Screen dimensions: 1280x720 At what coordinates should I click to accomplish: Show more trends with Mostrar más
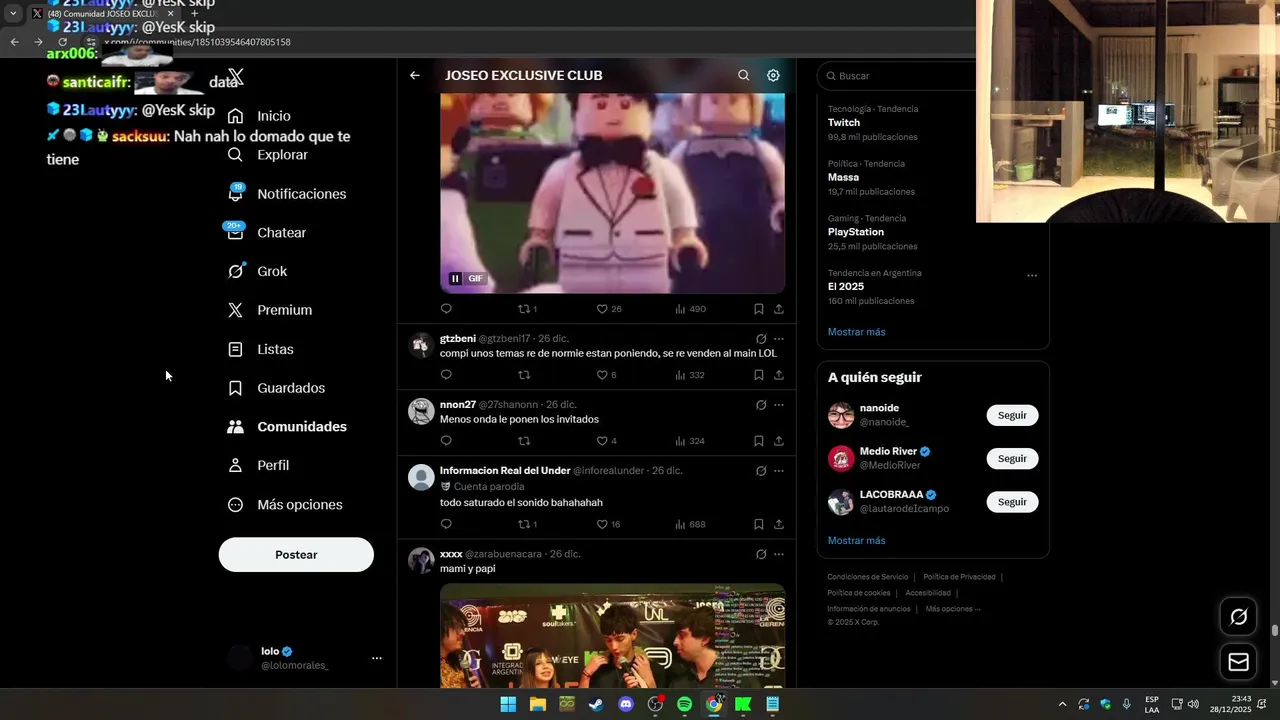click(856, 332)
